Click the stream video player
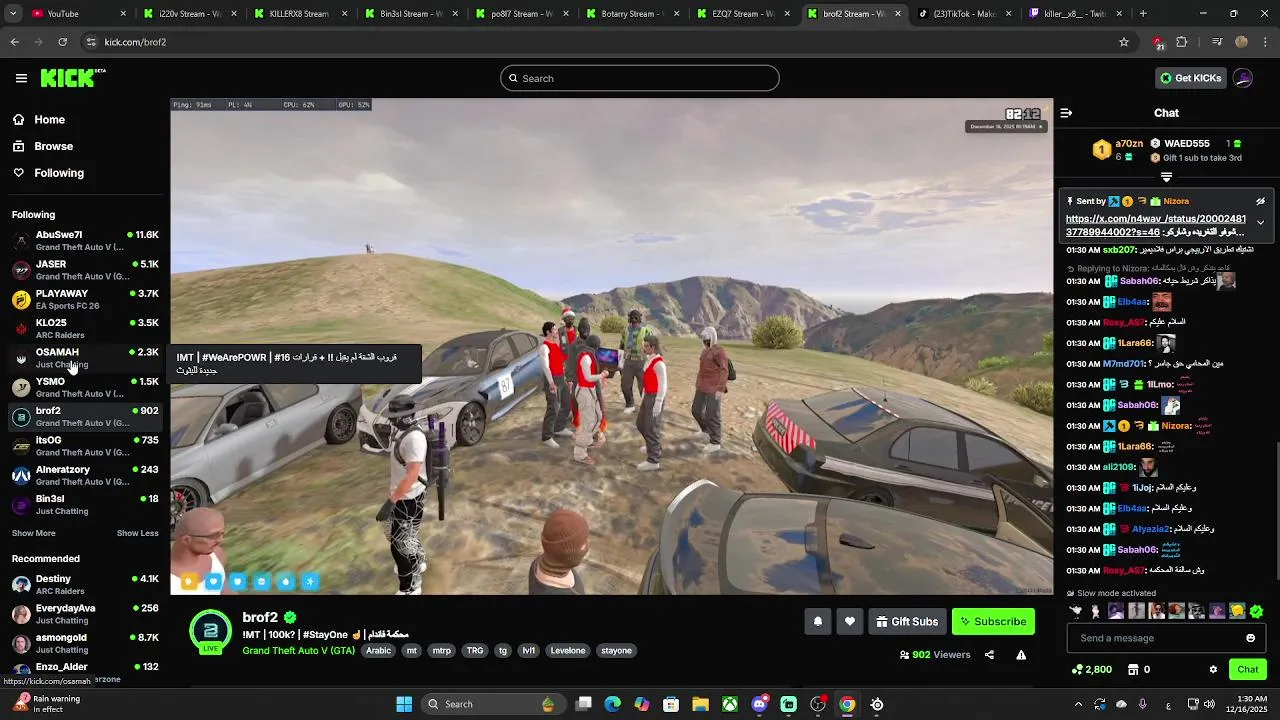 tap(612, 347)
